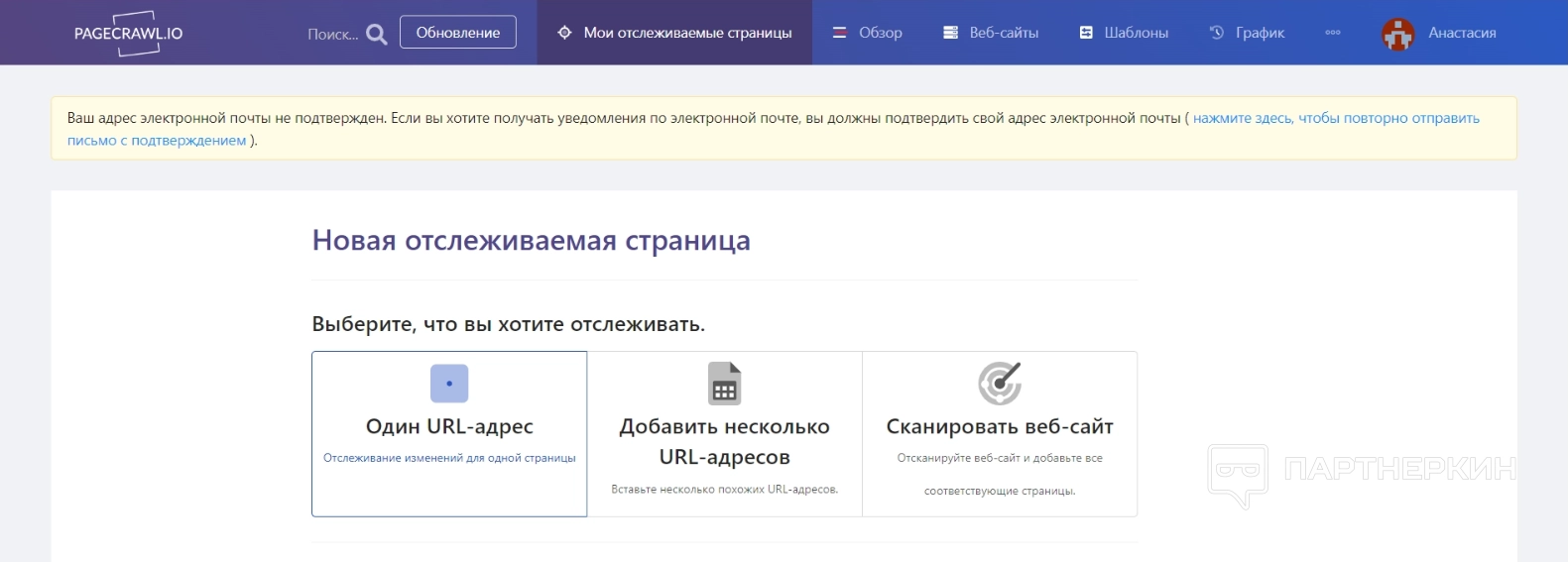Open Мои отслеживаемые страницы tab
This screenshot has width=1568, height=562.
[687, 33]
